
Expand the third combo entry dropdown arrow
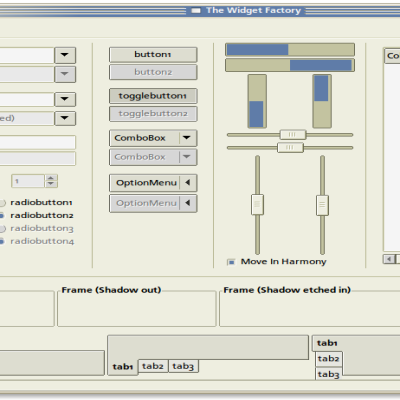[65, 99]
